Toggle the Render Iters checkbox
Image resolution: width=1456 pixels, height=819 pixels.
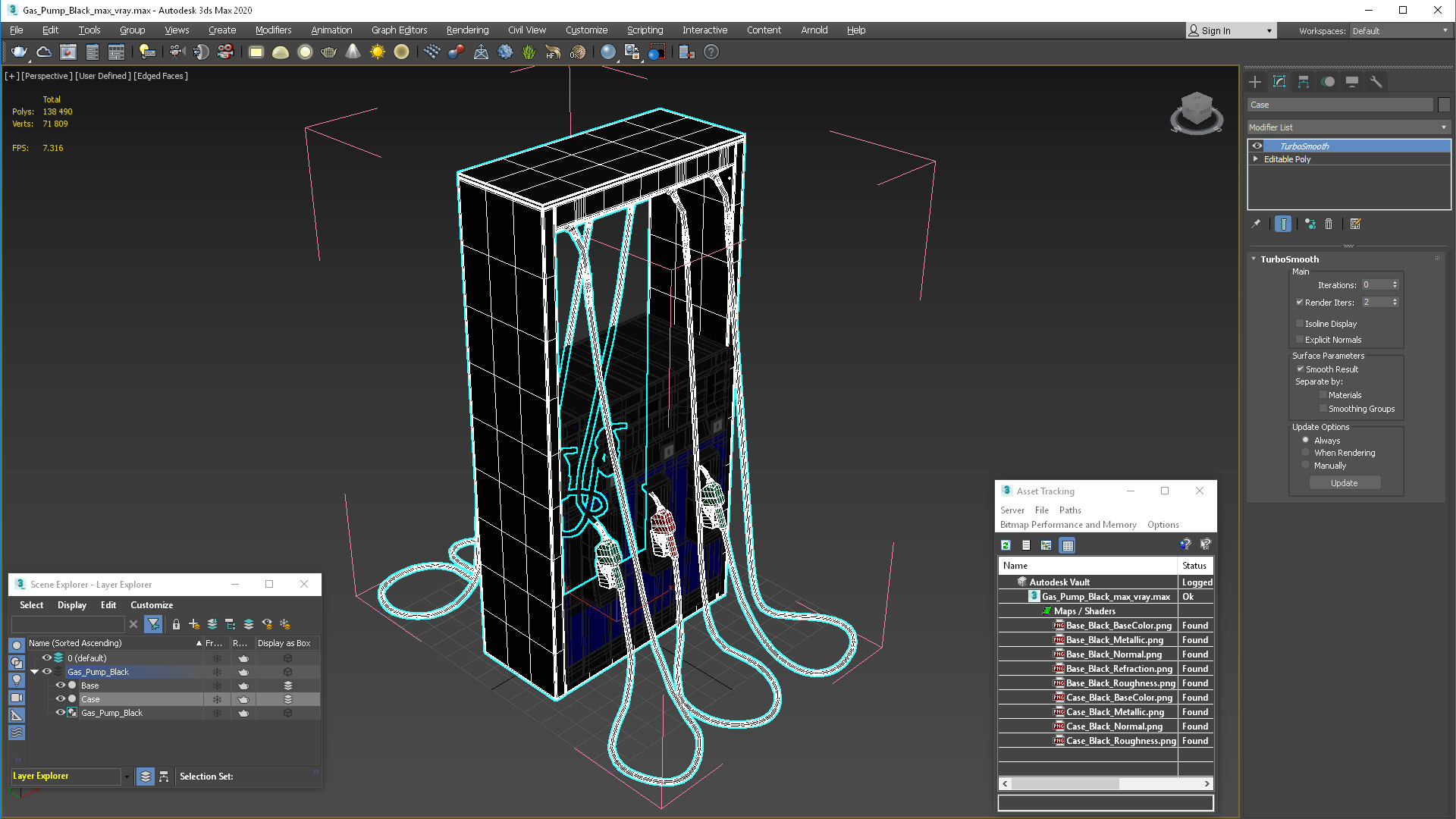1300,302
